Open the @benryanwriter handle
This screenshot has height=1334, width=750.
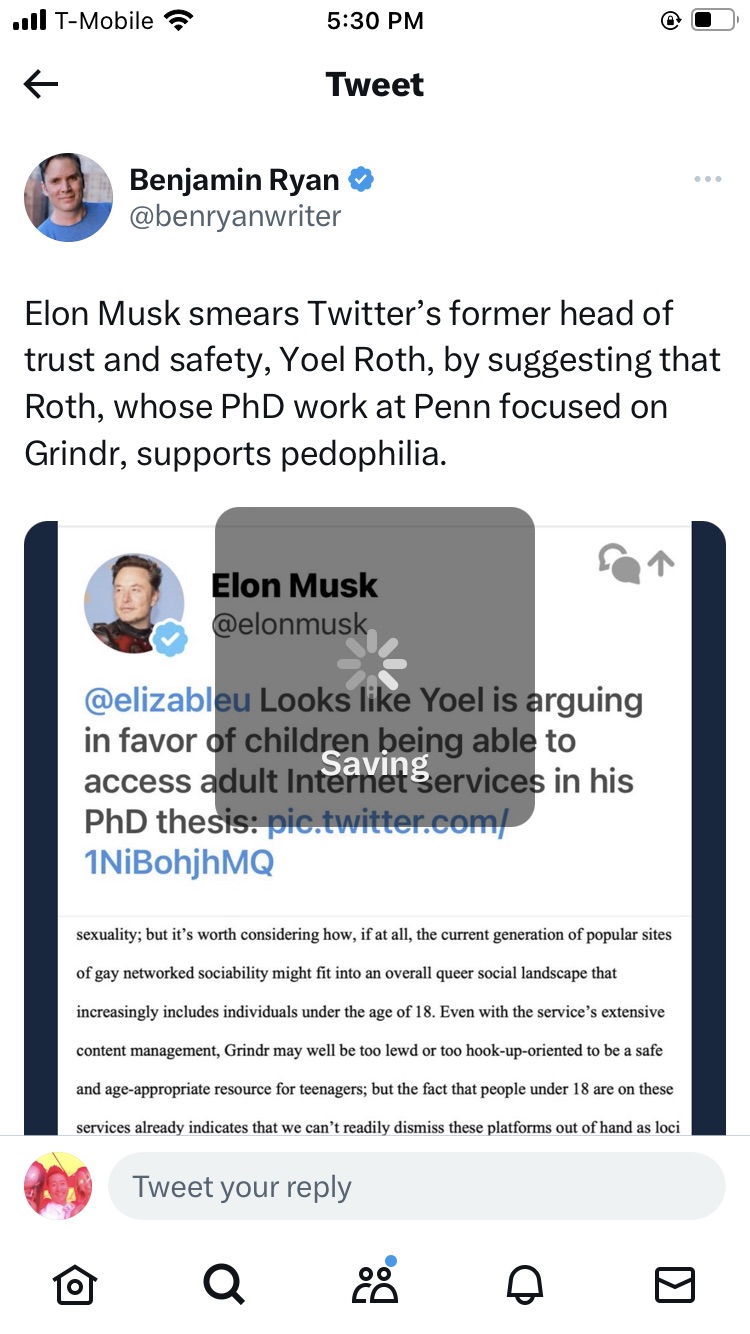(235, 216)
